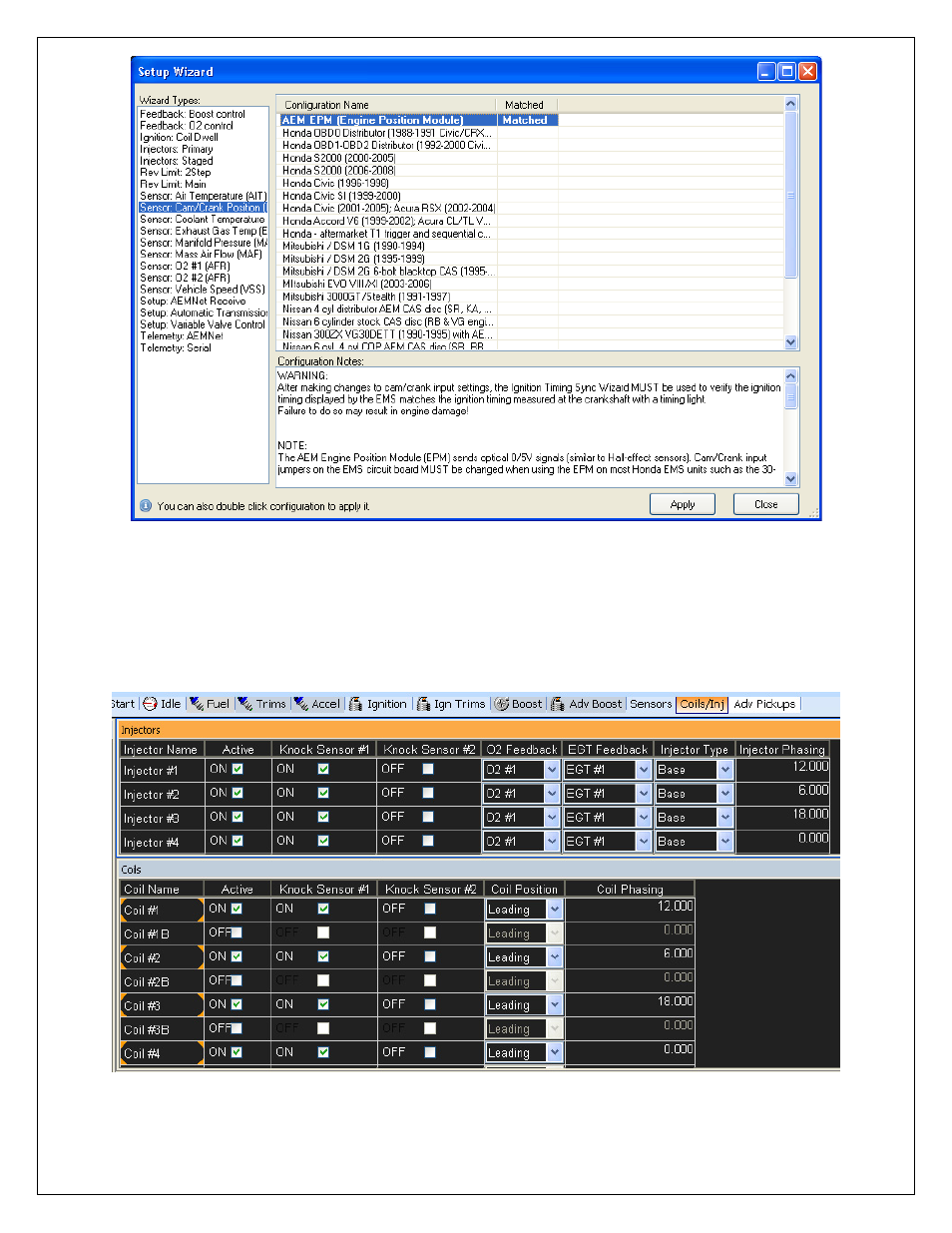Select the Coils/Inj tab

pos(703,704)
